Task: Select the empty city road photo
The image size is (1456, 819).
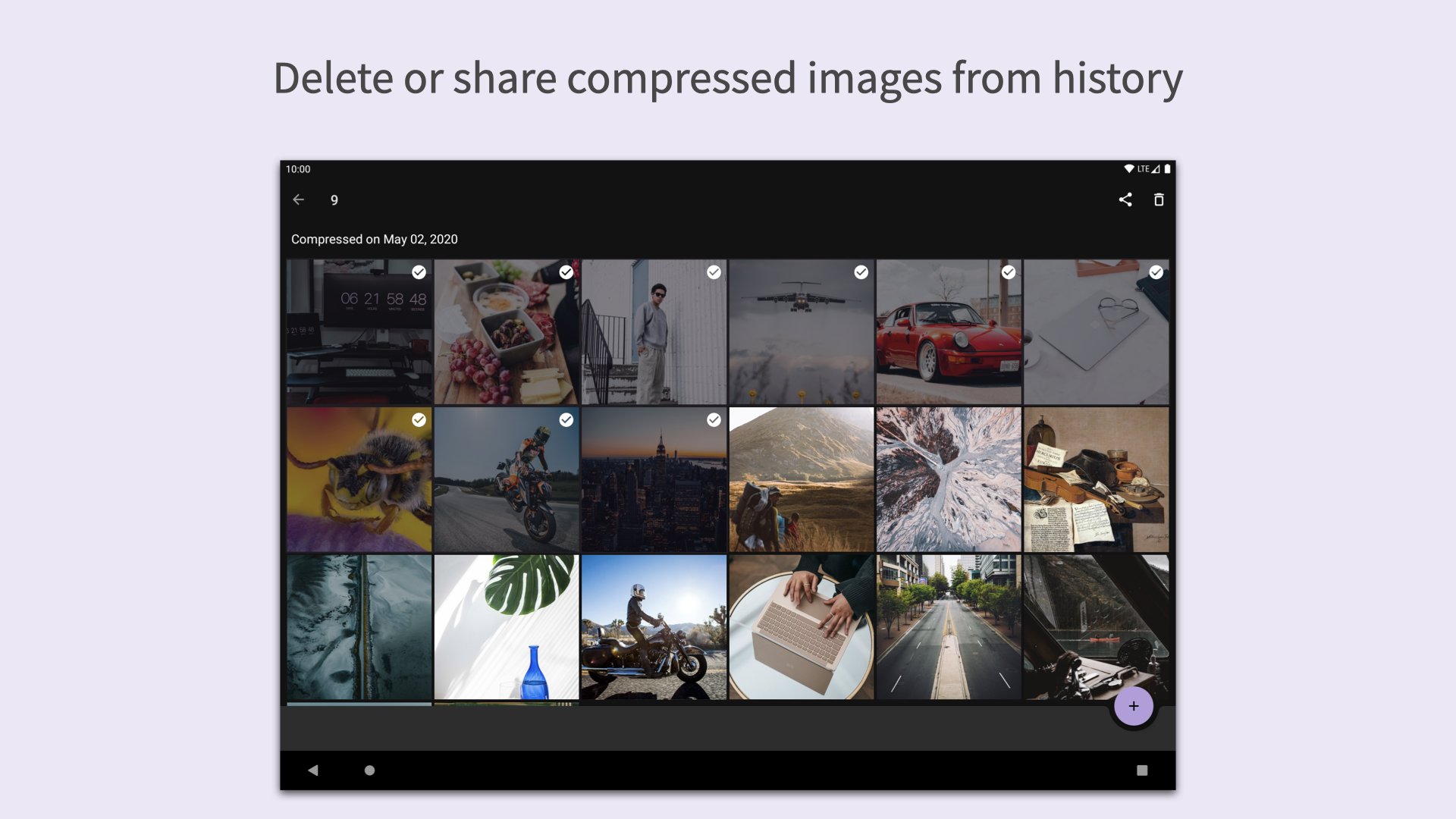Action: coord(949,628)
